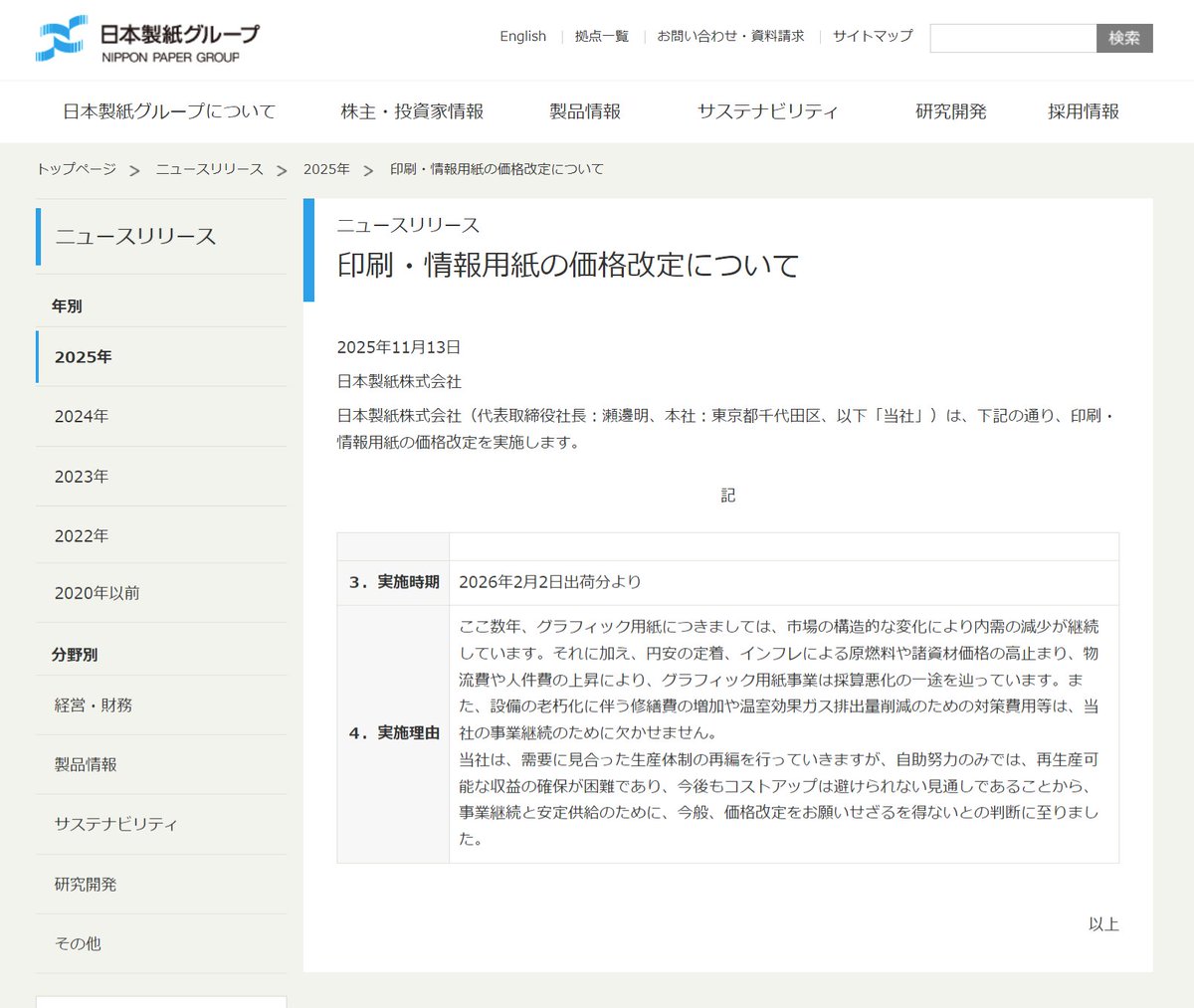Focus the site search input field
The height and width of the screenshot is (1008, 1194).
coord(1013,38)
